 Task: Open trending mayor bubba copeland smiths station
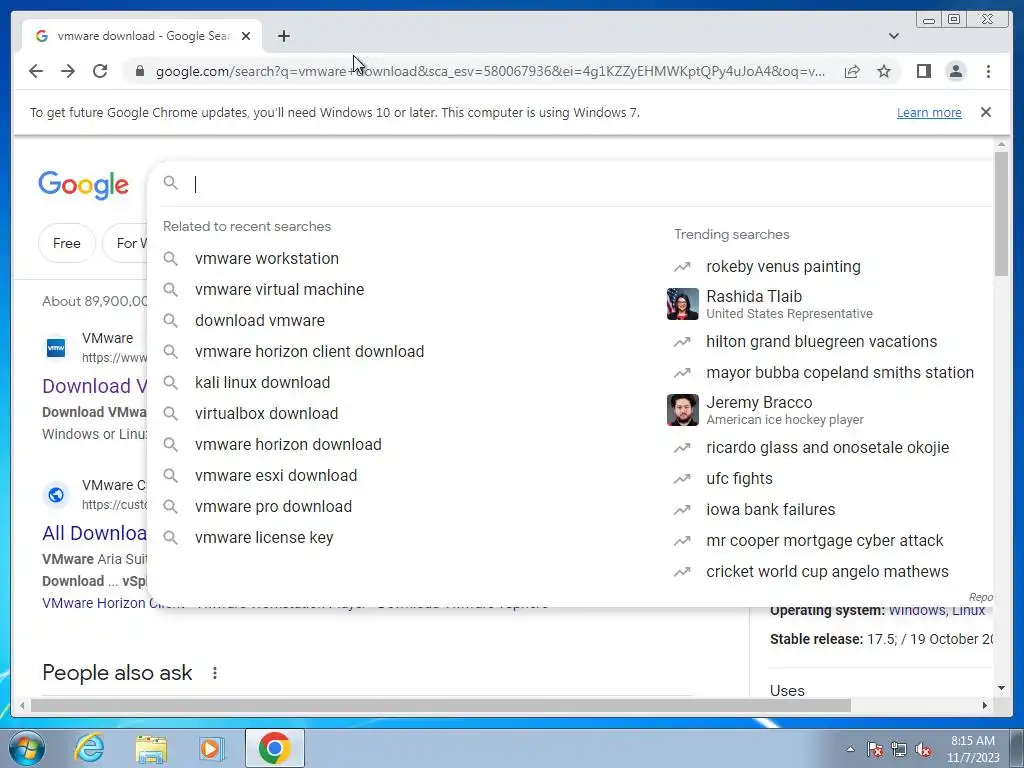click(x=840, y=372)
